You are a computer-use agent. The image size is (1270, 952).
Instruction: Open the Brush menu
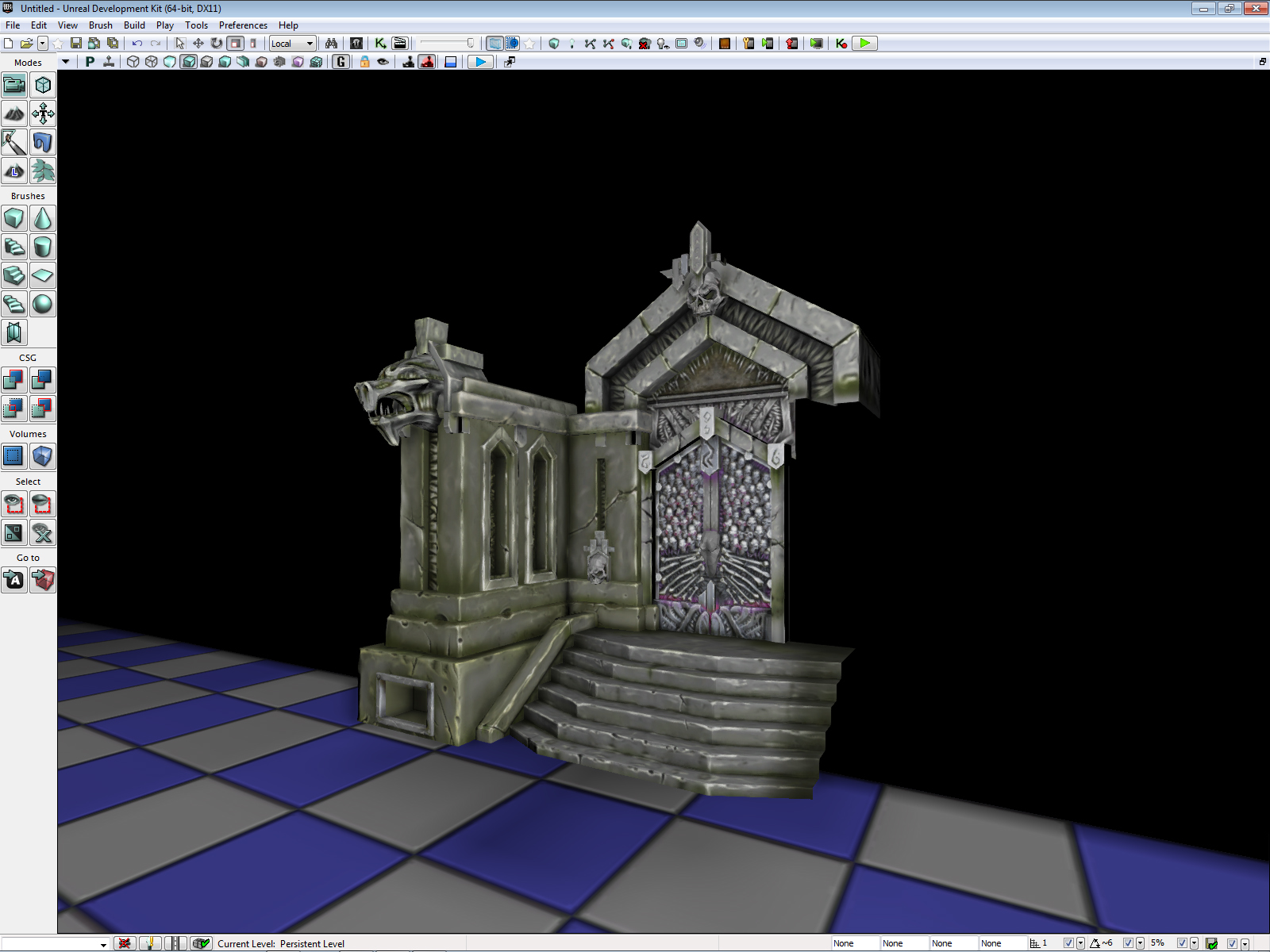[x=101, y=25]
